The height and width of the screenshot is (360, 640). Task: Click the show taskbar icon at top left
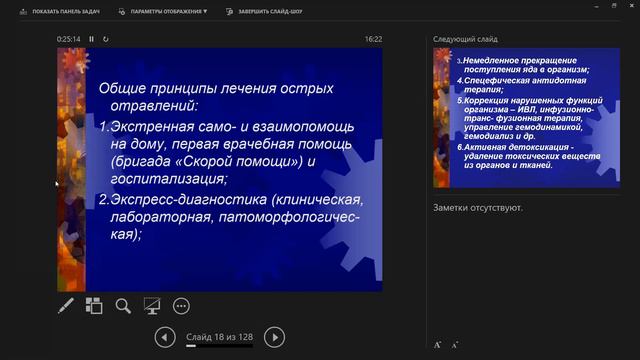(23, 11)
